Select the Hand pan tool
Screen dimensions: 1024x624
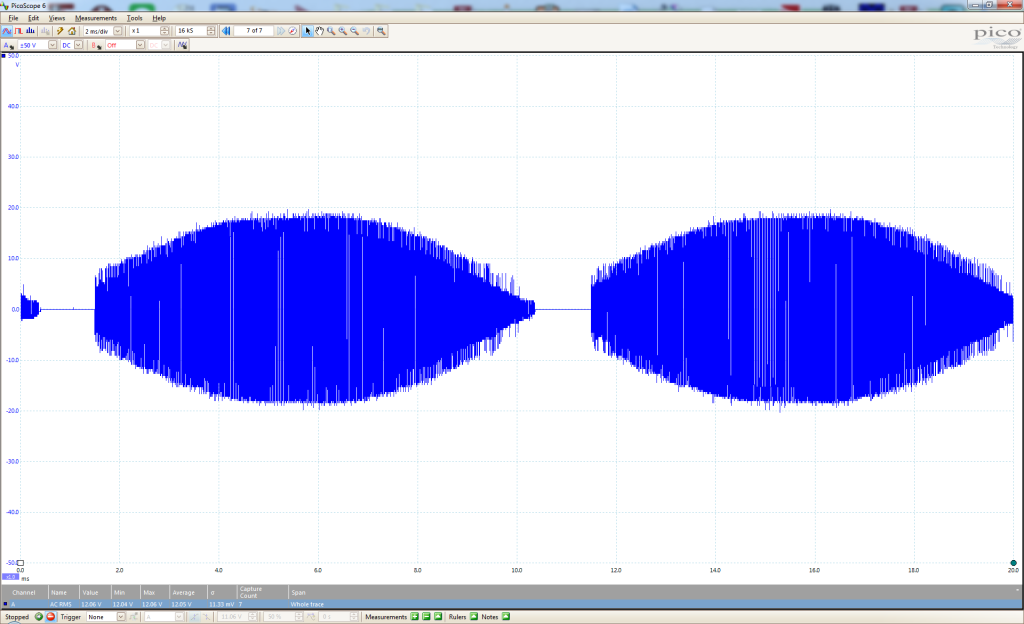coord(319,31)
